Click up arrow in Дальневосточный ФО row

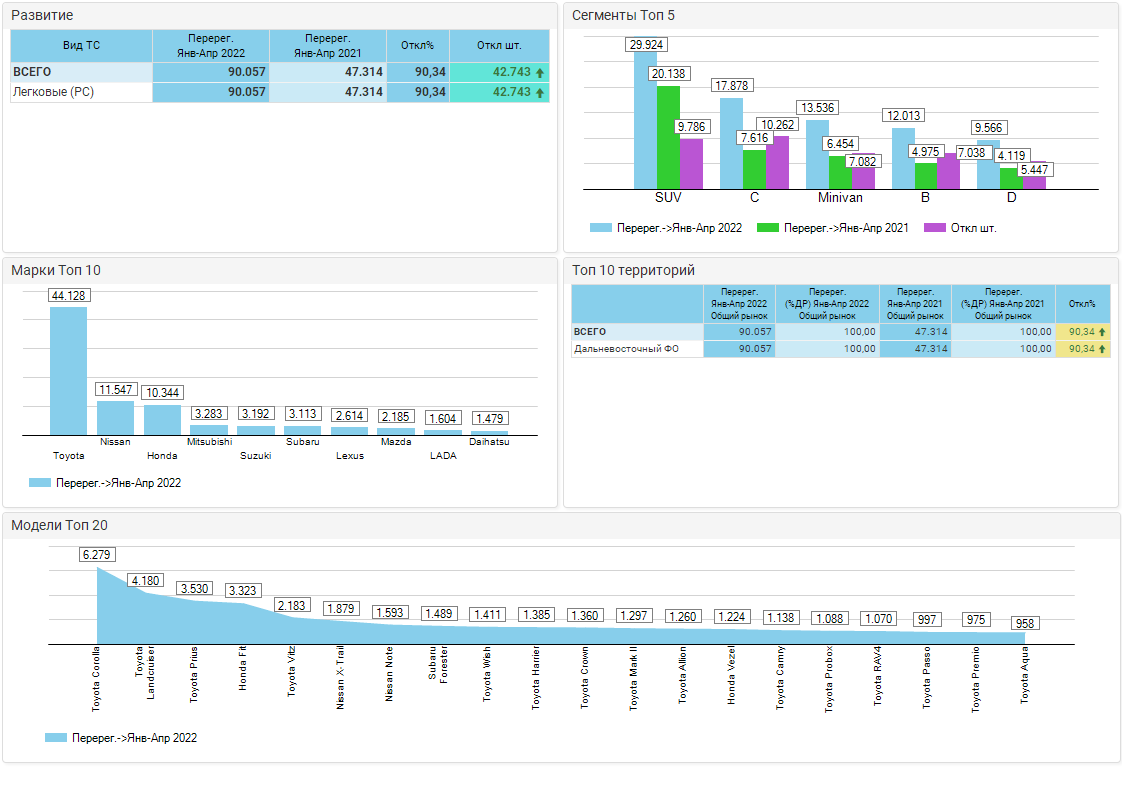pos(1102,349)
